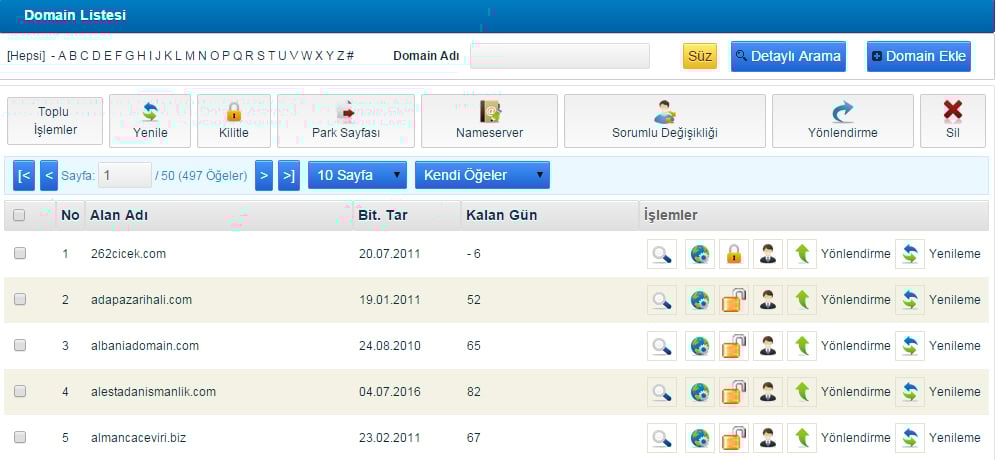
Task: Click green arrow forwarding icon for albaniadomain.com
Action: 802,346
